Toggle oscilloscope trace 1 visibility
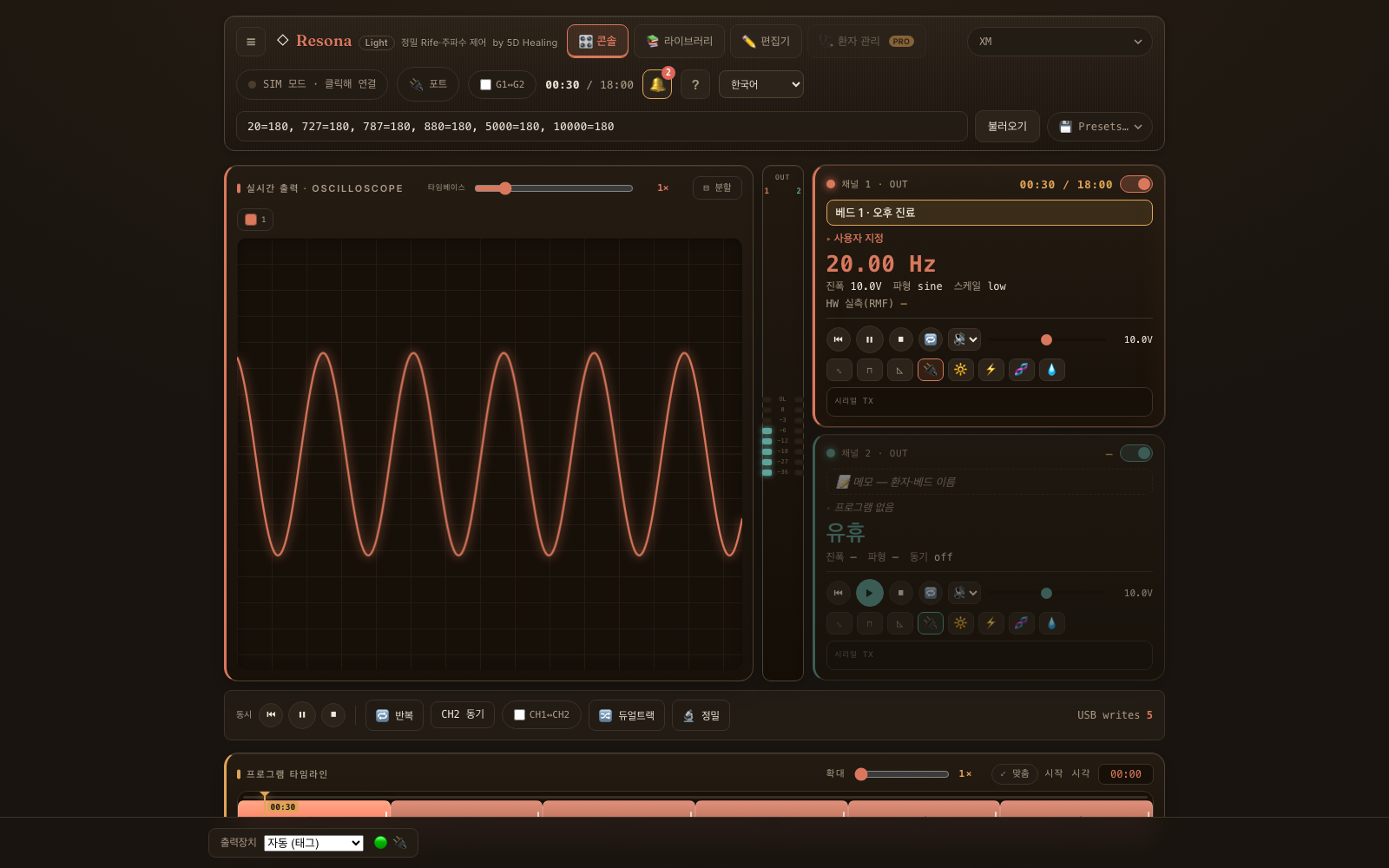 (x=255, y=220)
